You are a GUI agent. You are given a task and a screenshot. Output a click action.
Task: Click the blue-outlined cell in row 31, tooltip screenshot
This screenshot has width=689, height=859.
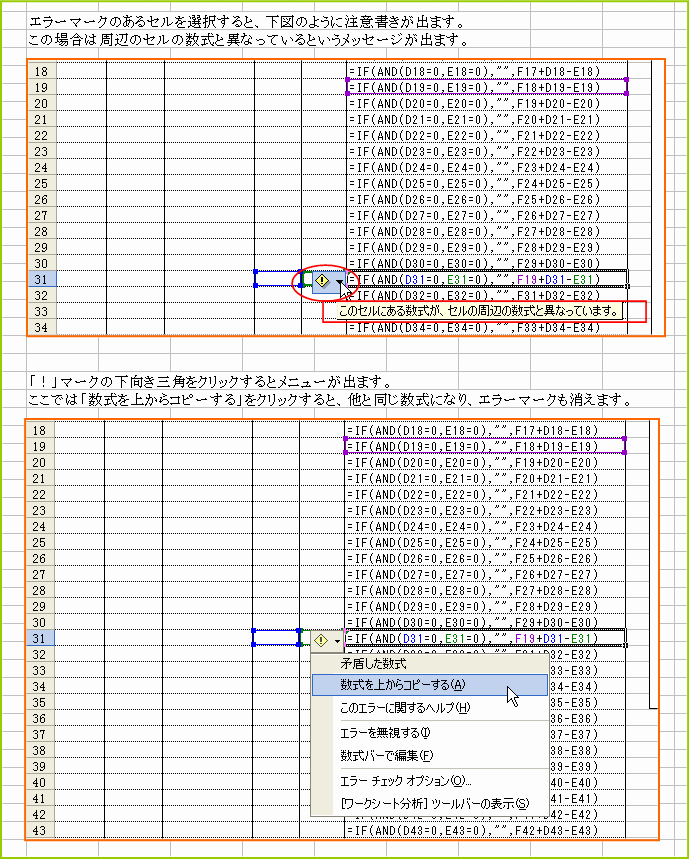(x=278, y=278)
